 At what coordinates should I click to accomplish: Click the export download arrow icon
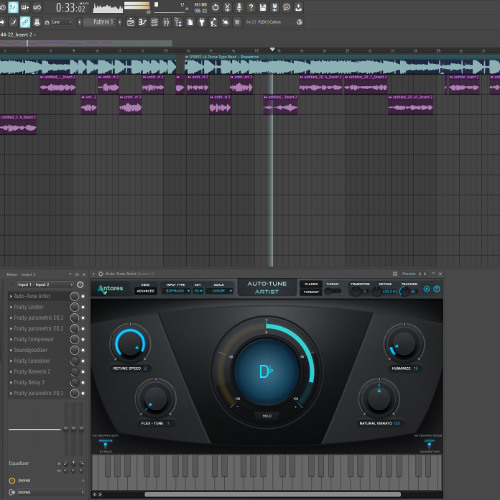tap(298, 7)
